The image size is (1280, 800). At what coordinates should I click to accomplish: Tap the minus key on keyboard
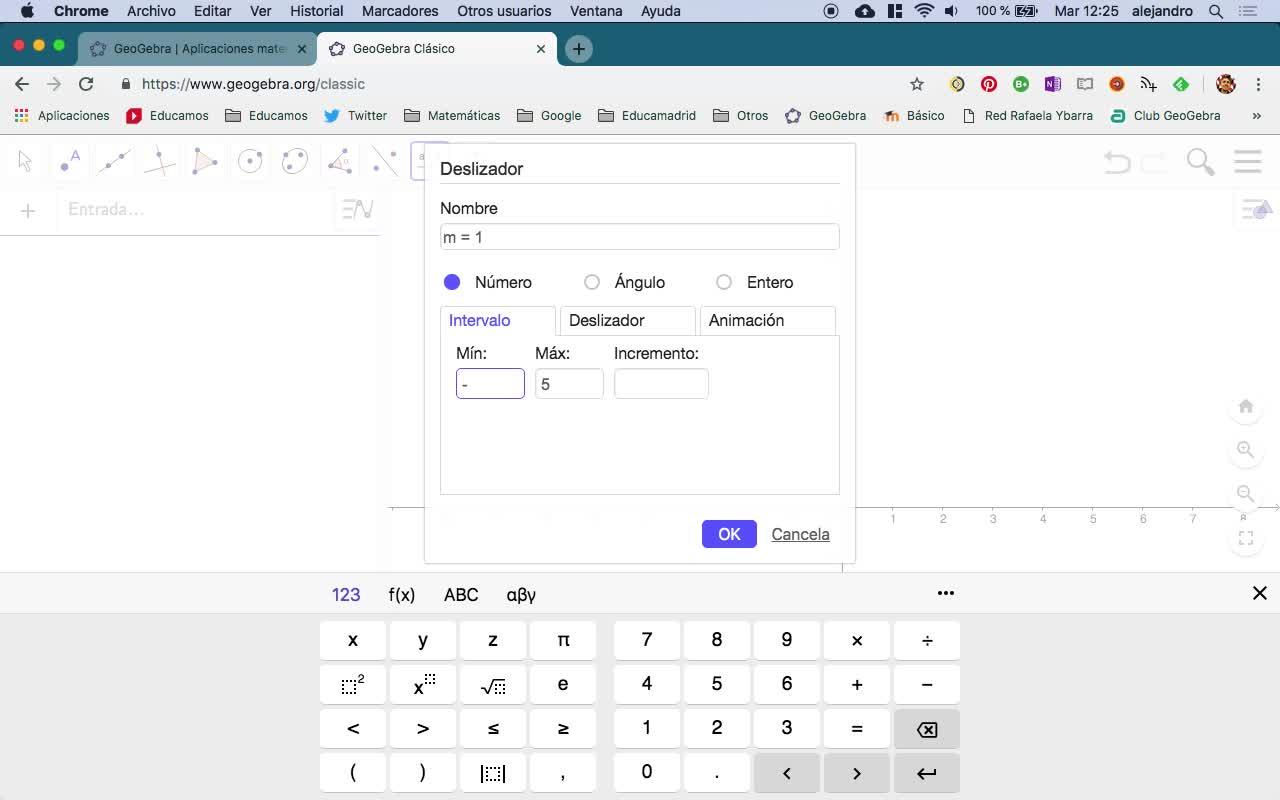(927, 685)
